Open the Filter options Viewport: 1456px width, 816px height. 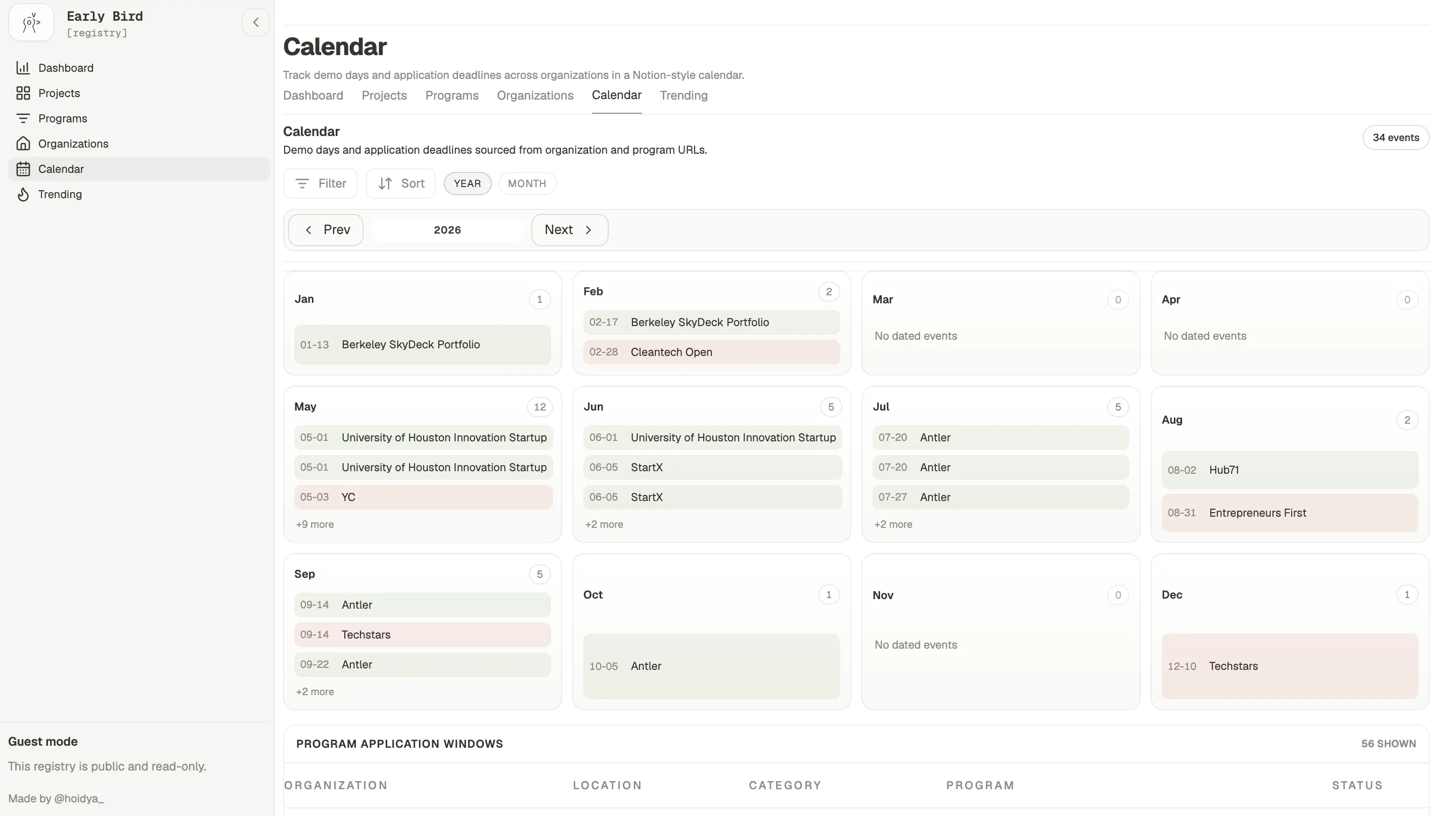coord(321,184)
